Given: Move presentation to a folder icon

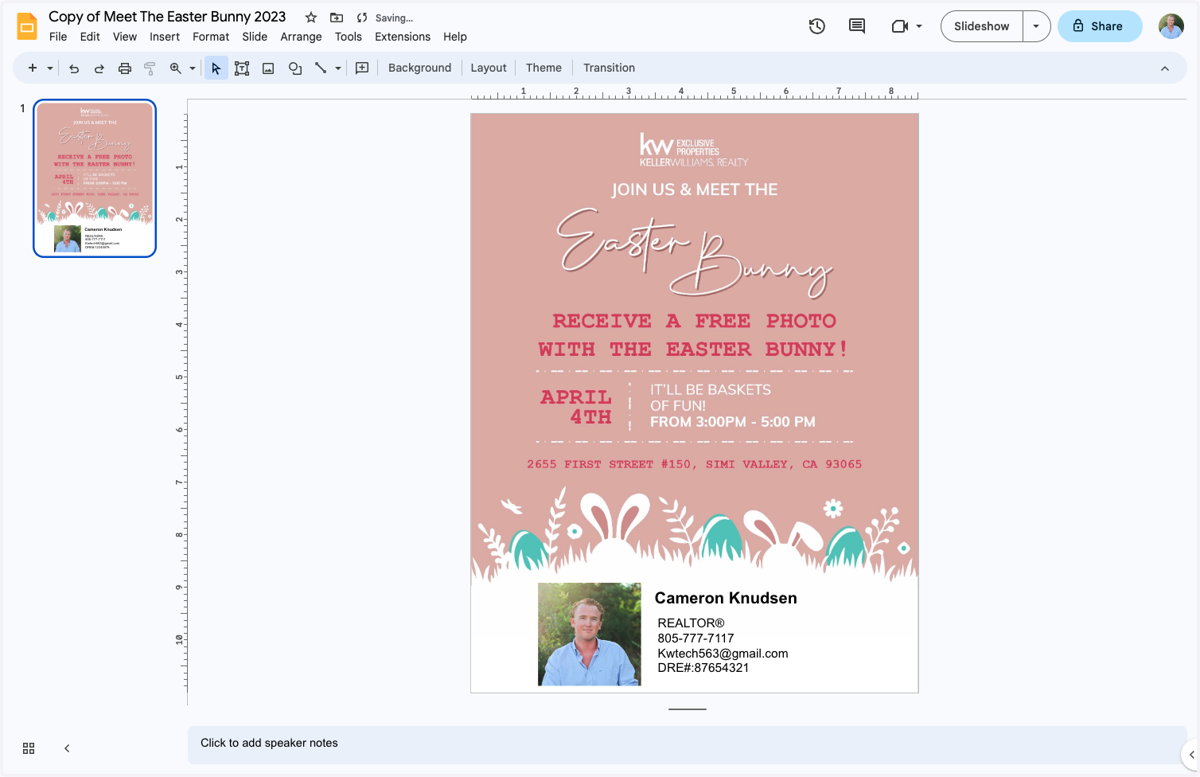Looking at the screenshot, I should (x=336, y=18).
